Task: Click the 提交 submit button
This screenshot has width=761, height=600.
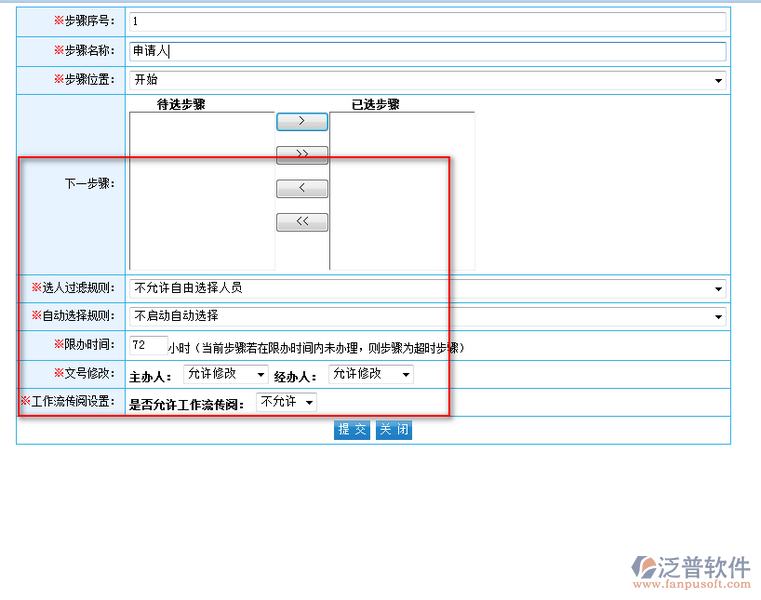Action: tap(352, 430)
